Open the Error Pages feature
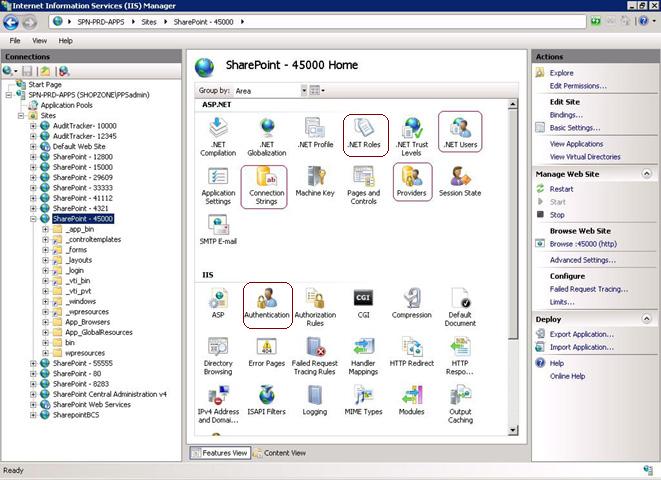This screenshot has height=480, width=661. 267,351
